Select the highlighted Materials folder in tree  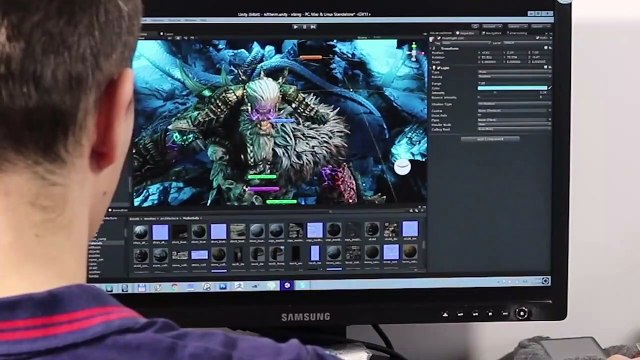point(106,243)
